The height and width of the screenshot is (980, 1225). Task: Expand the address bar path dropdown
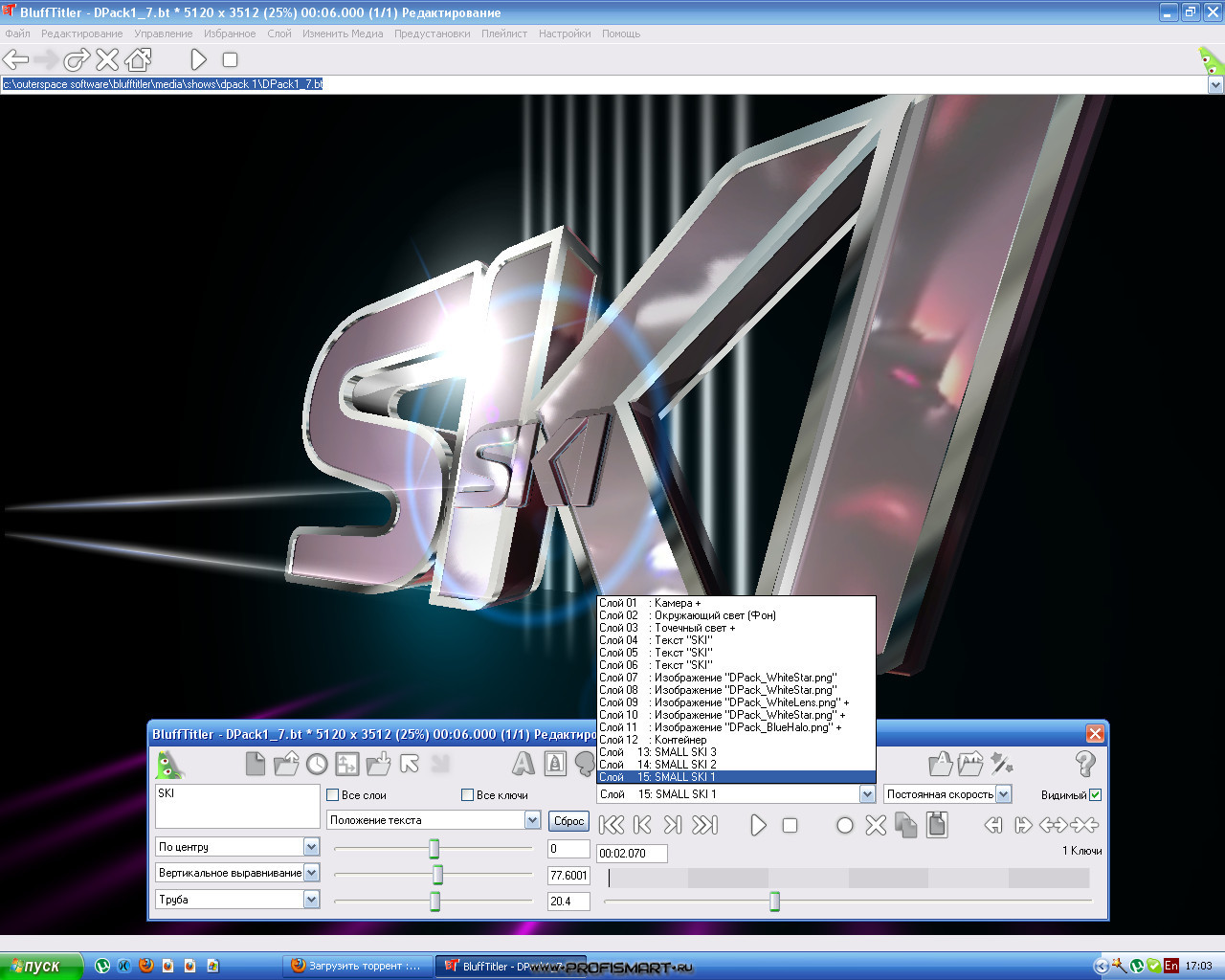[1215, 84]
